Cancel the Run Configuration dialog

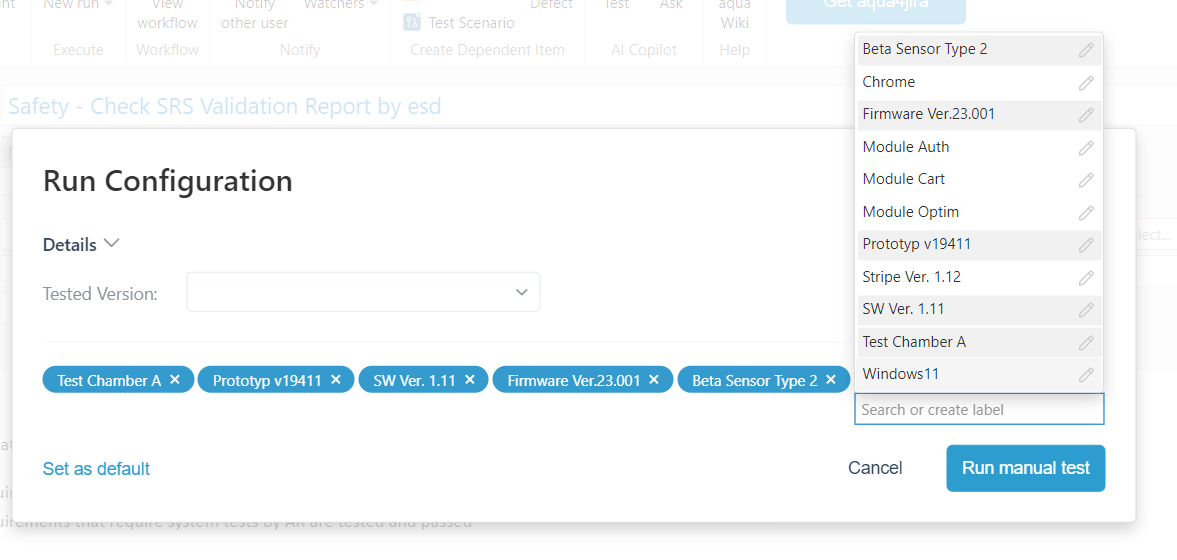tap(875, 468)
